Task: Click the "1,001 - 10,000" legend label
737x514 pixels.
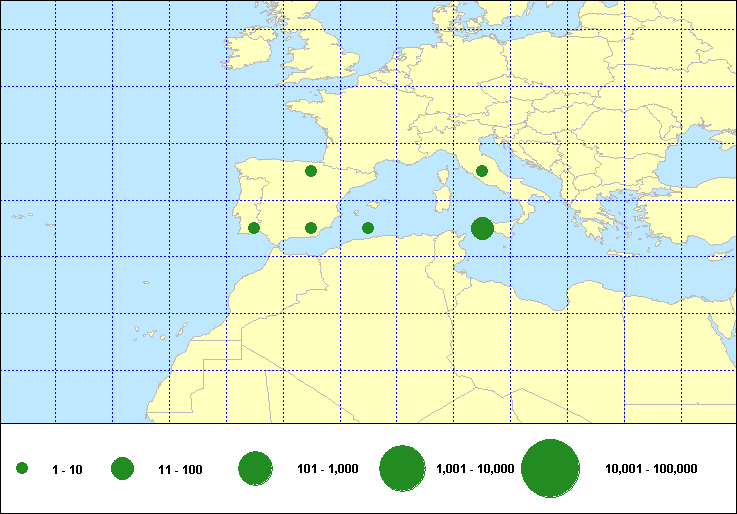Action: (475, 469)
